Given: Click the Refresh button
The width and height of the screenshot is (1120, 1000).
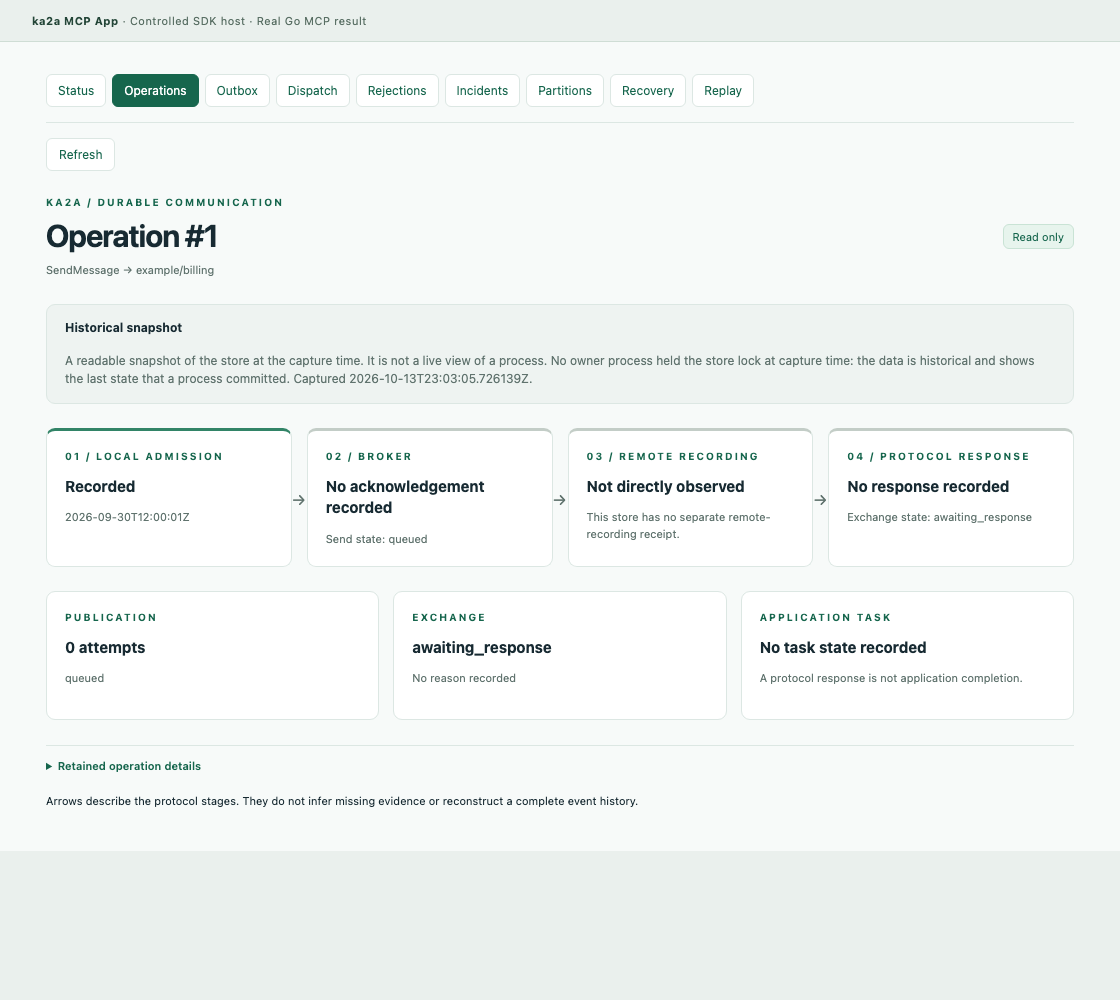Looking at the screenshot, I should click(81, 155).
